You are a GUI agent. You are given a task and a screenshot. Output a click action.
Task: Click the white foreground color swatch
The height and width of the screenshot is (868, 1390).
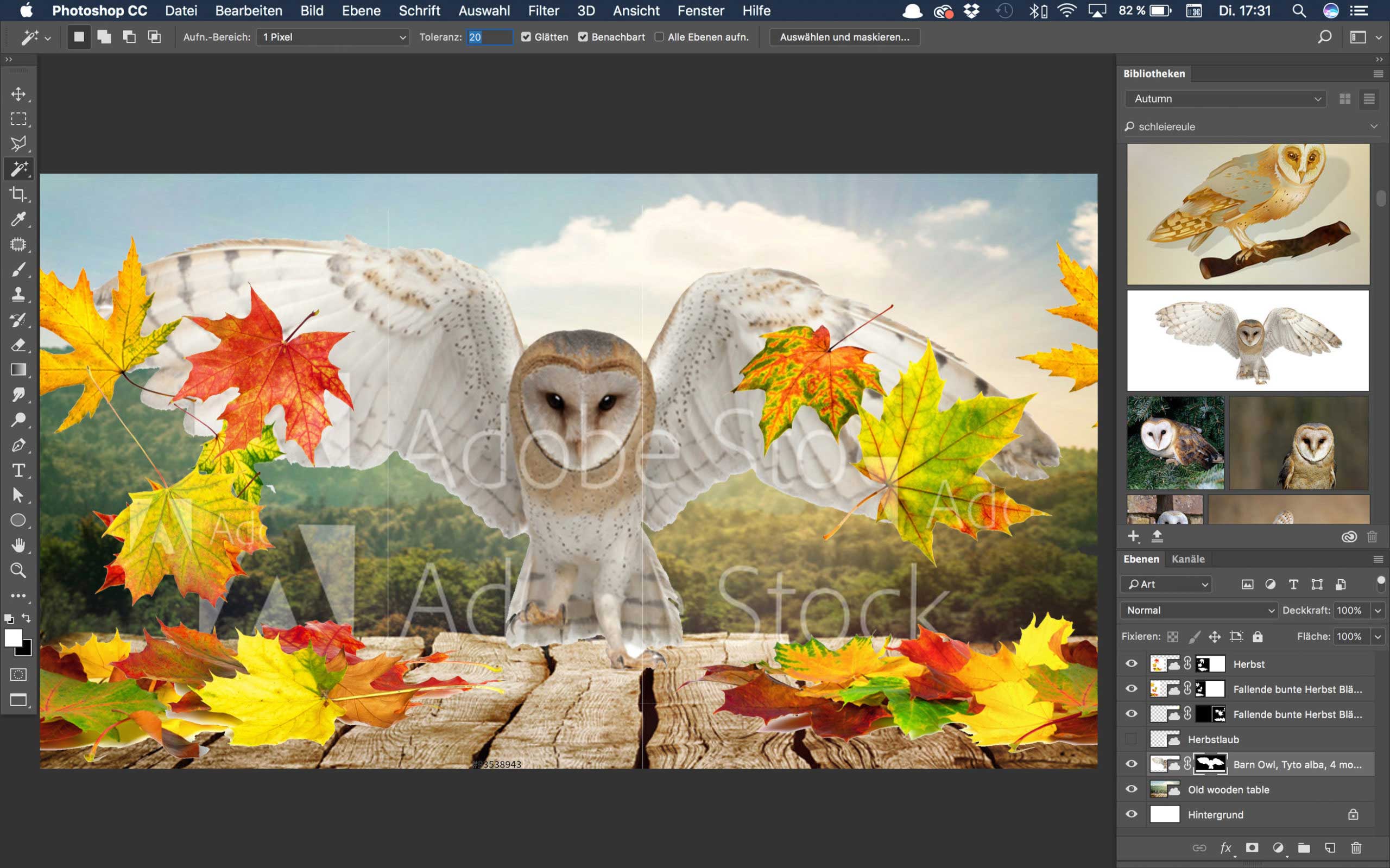(12, 637)
